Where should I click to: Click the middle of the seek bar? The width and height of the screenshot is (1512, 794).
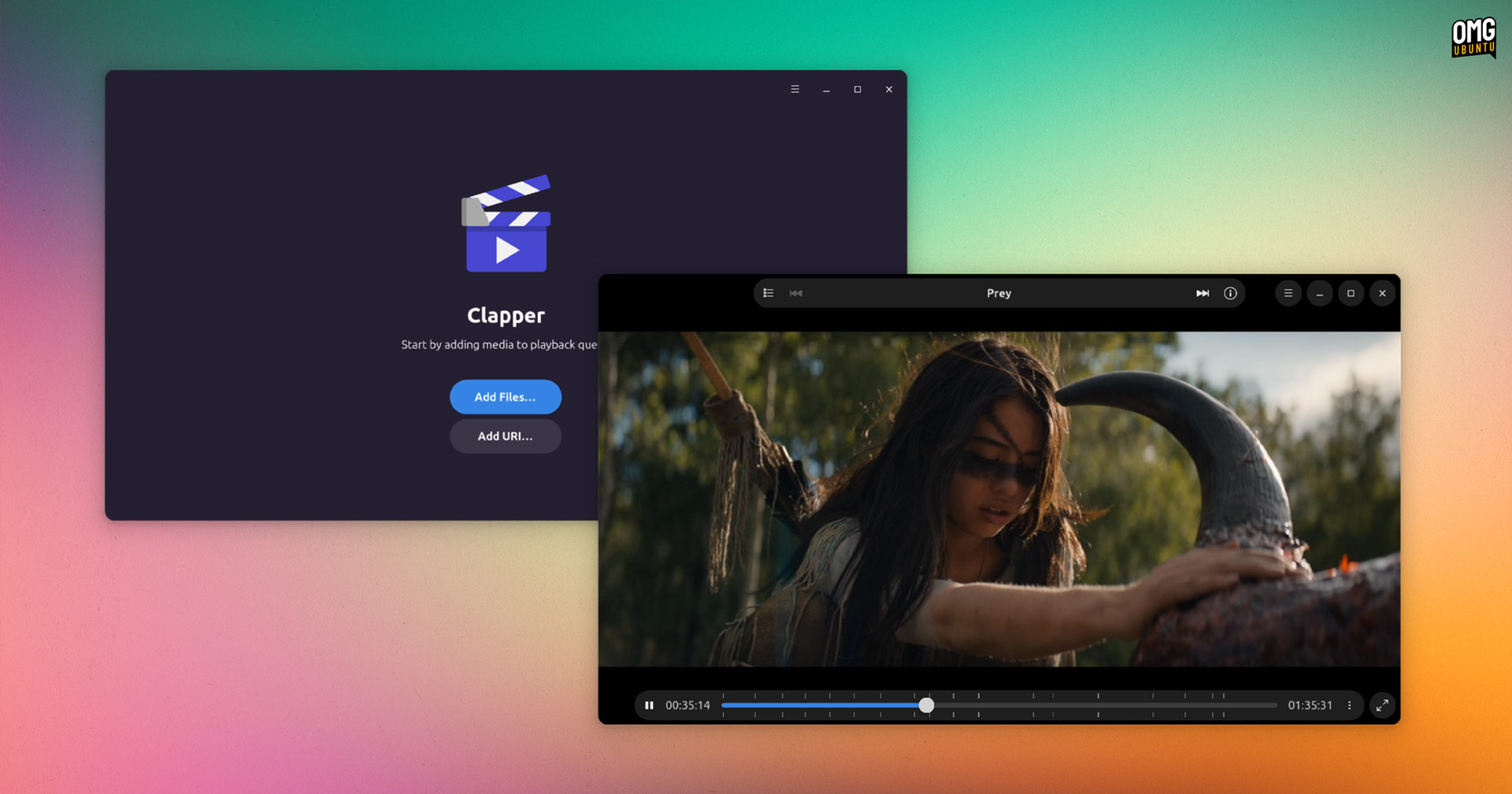coord(999,705)
